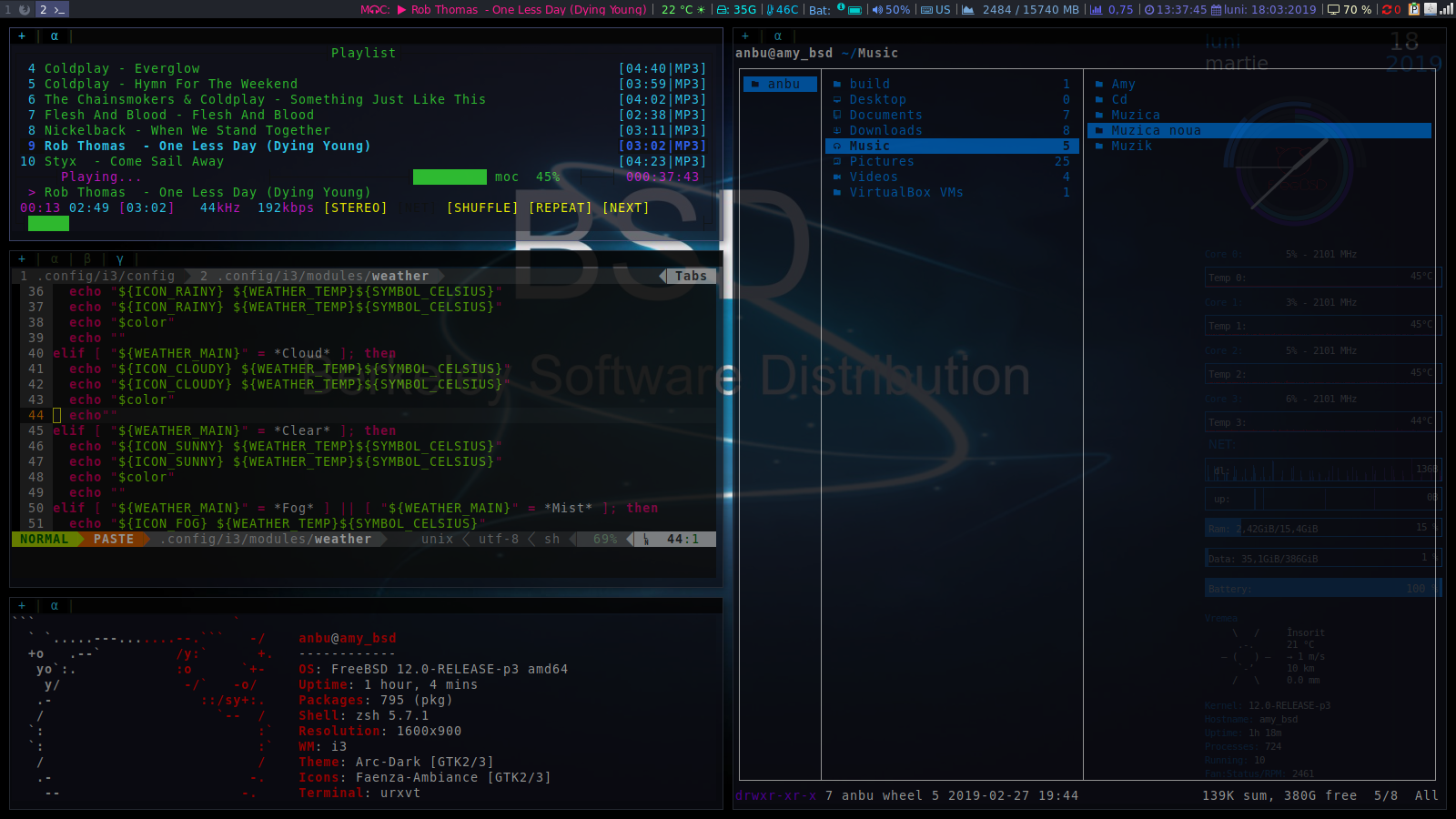The width and height of the screenshot is (1456, 819).
Task: Click the disk usage icon showing 35G
Action: [723, 10]
